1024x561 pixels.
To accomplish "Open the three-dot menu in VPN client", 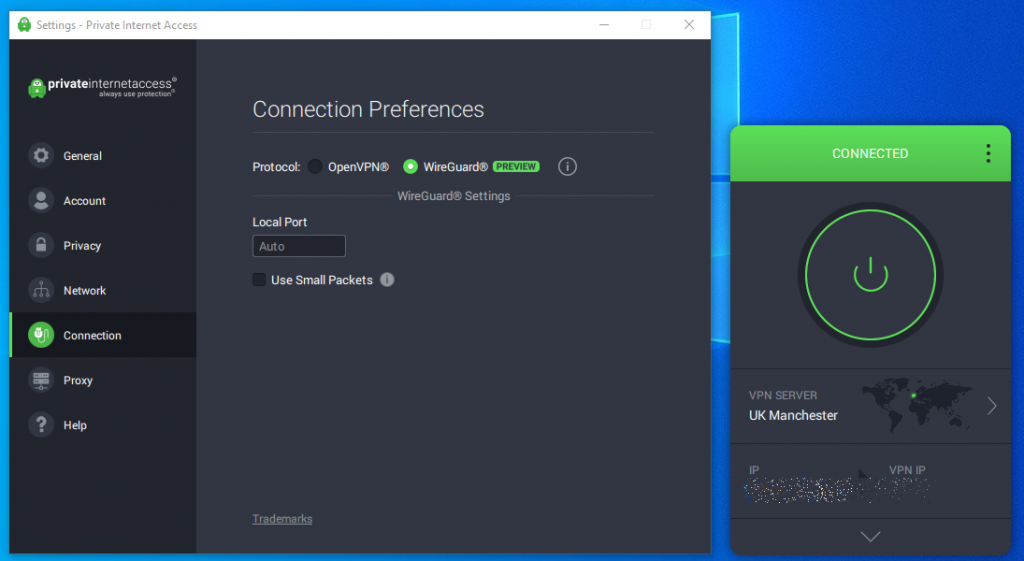I will [x=988, y=153].
